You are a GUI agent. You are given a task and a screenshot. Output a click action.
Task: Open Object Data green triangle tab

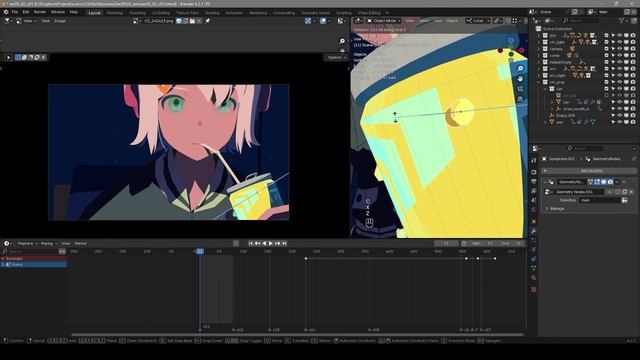[533, 268]
